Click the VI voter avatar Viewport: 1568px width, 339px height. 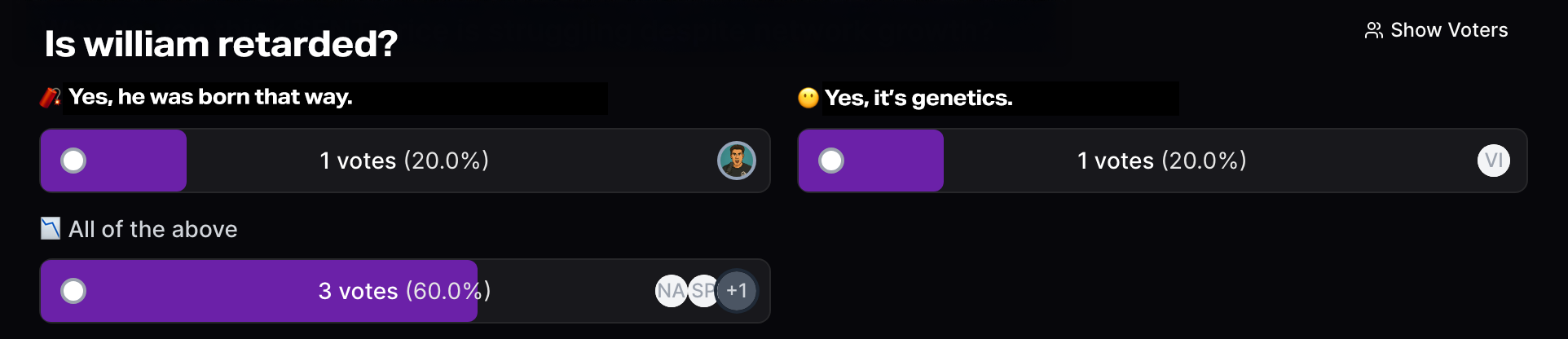[1494, 161]
